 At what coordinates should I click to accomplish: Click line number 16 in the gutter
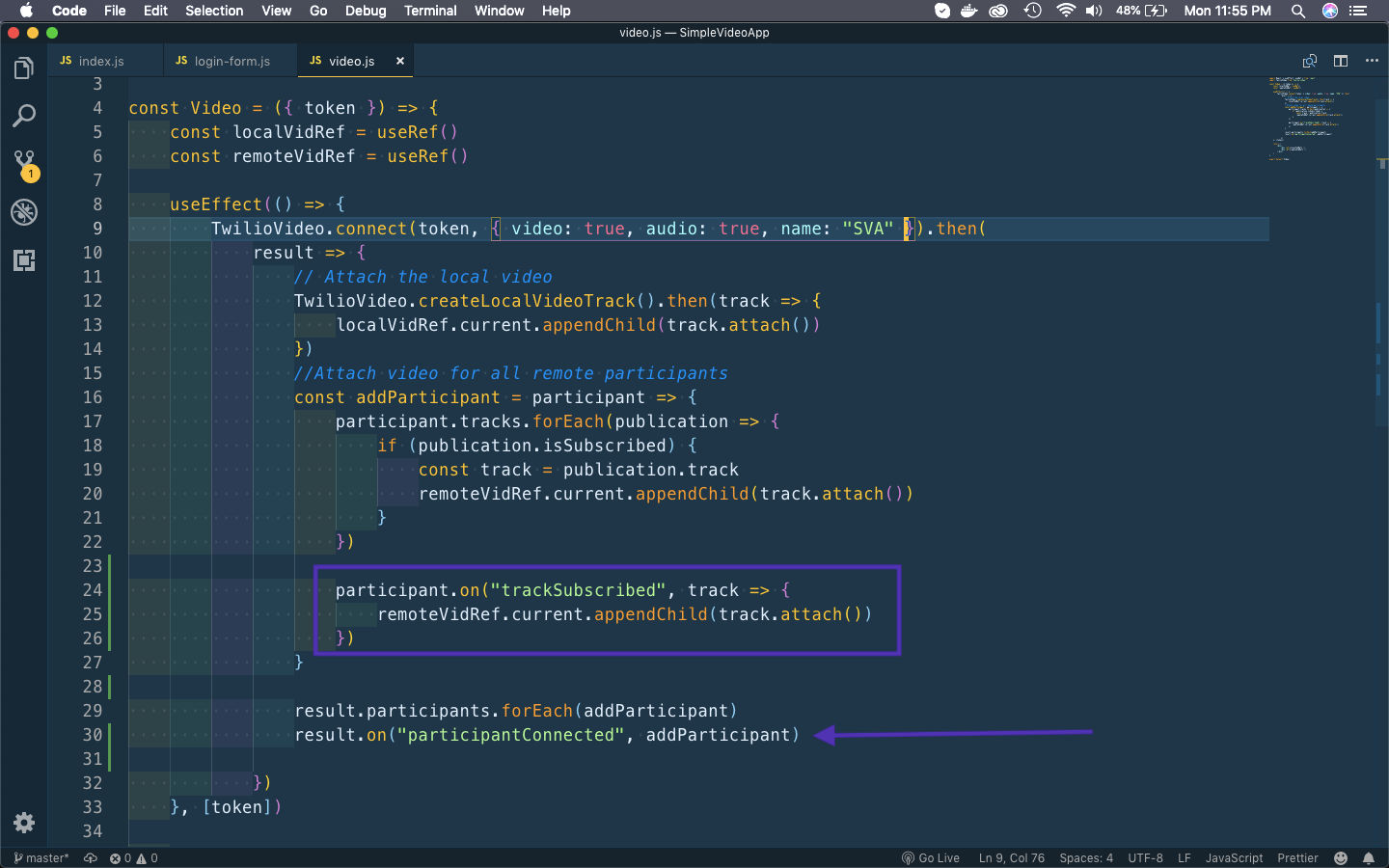click(x=93, y=397)
